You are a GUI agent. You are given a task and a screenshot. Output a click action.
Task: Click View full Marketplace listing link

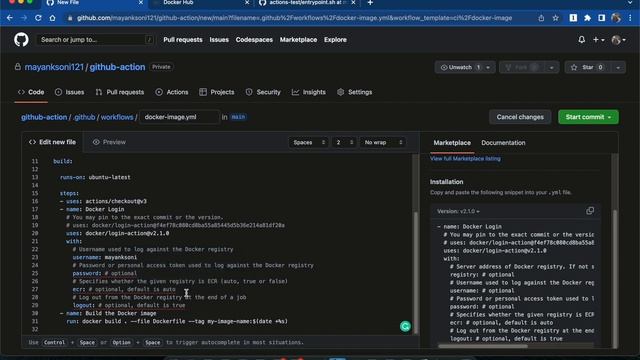(x=465, y=159)
